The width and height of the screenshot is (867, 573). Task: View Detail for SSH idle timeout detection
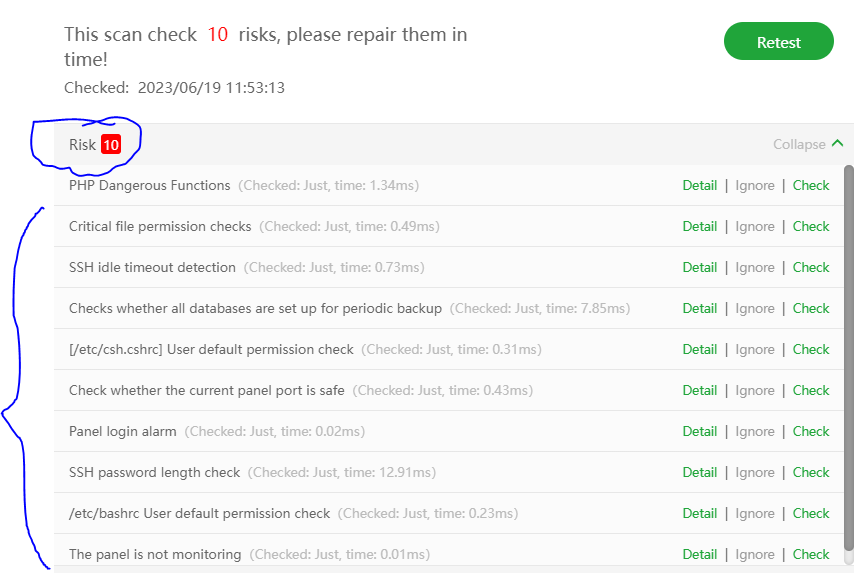coord(699,267)
